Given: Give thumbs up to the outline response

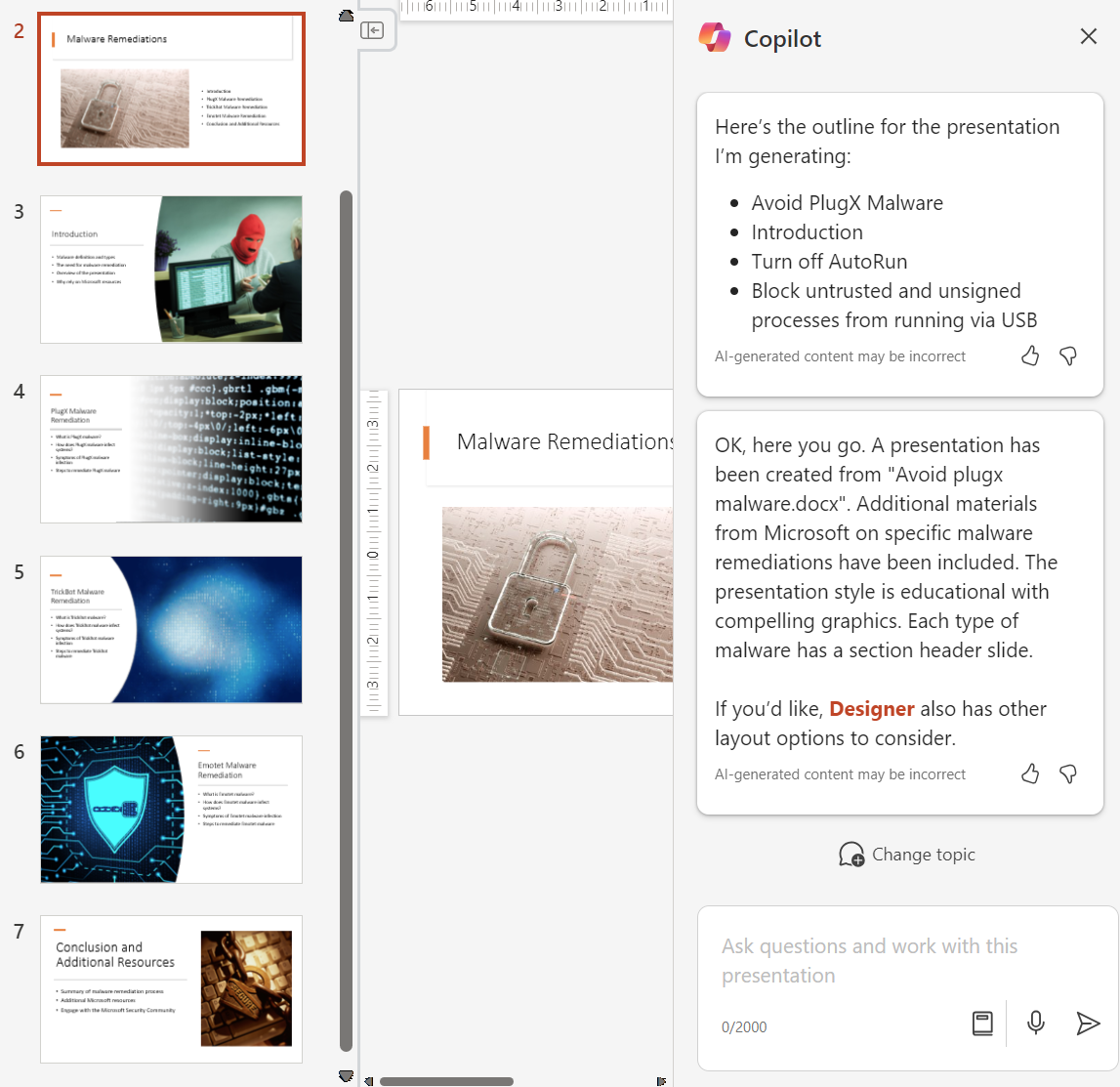Looking at the screenshot, I should pos(1029,355).
